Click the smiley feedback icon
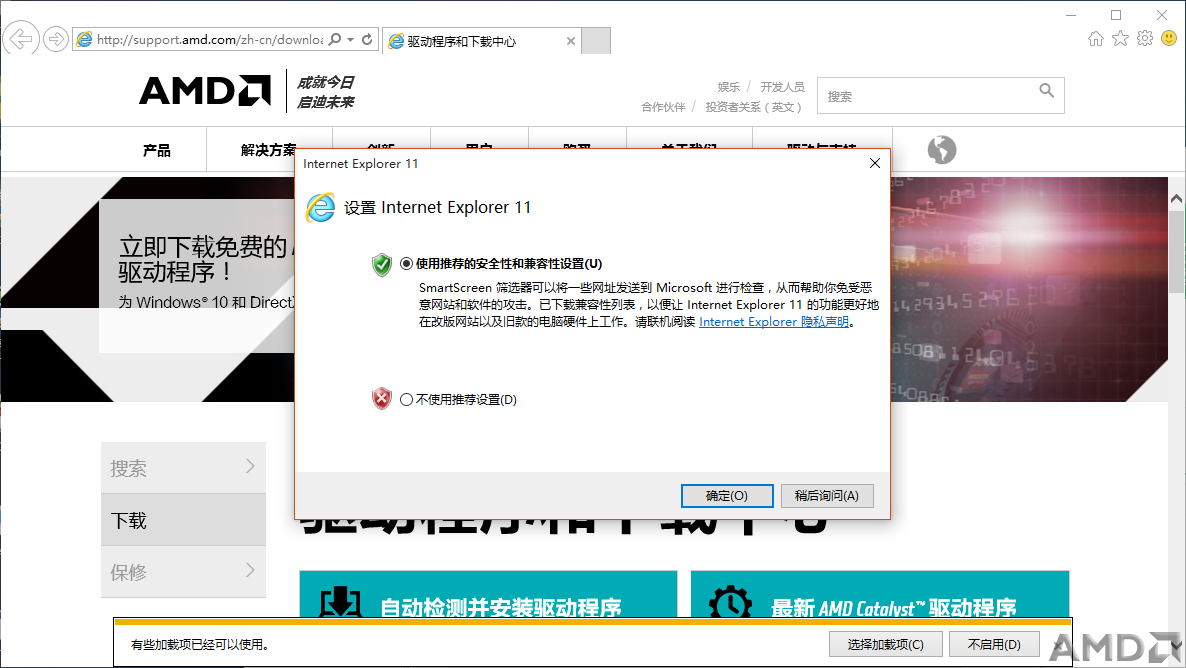Image resolution: width=1186 pixels, height=668 pixels. pos(1169,39)
